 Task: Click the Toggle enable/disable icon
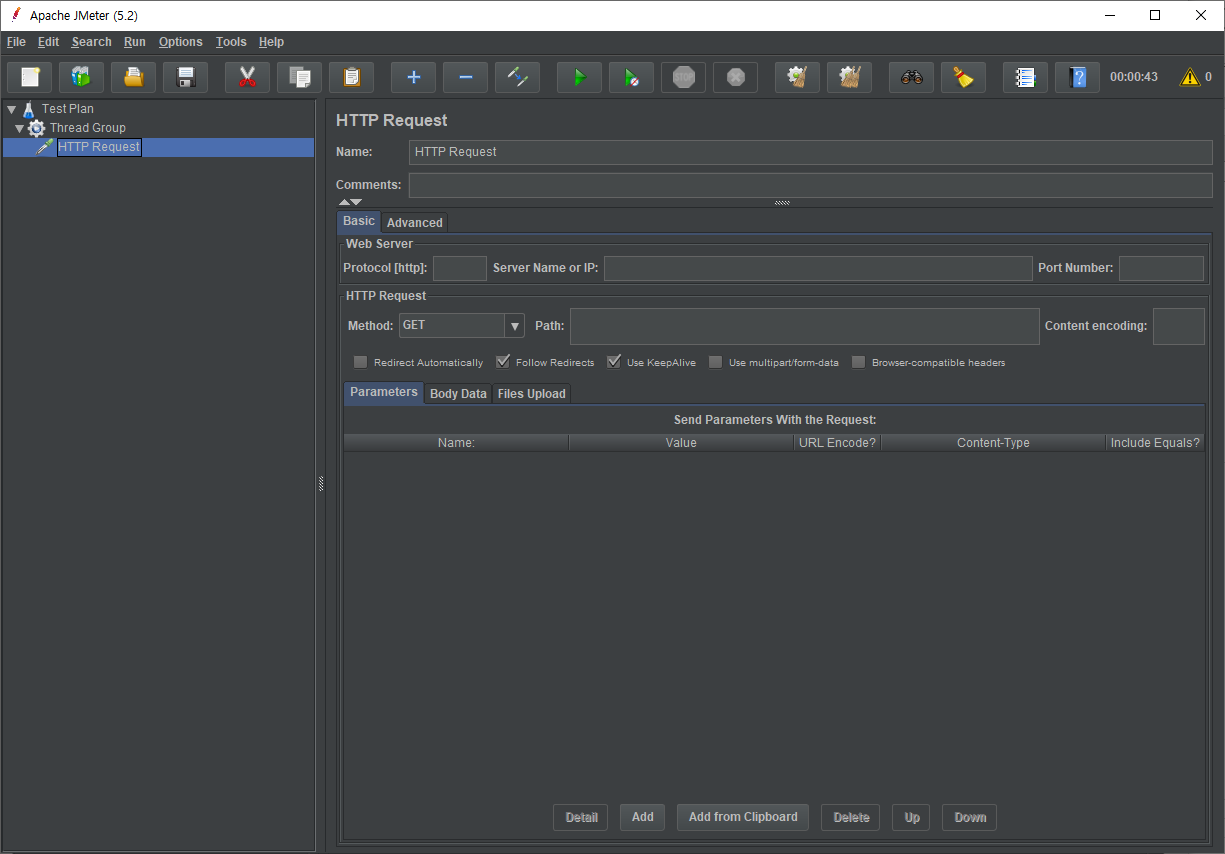tap(518, 77)
